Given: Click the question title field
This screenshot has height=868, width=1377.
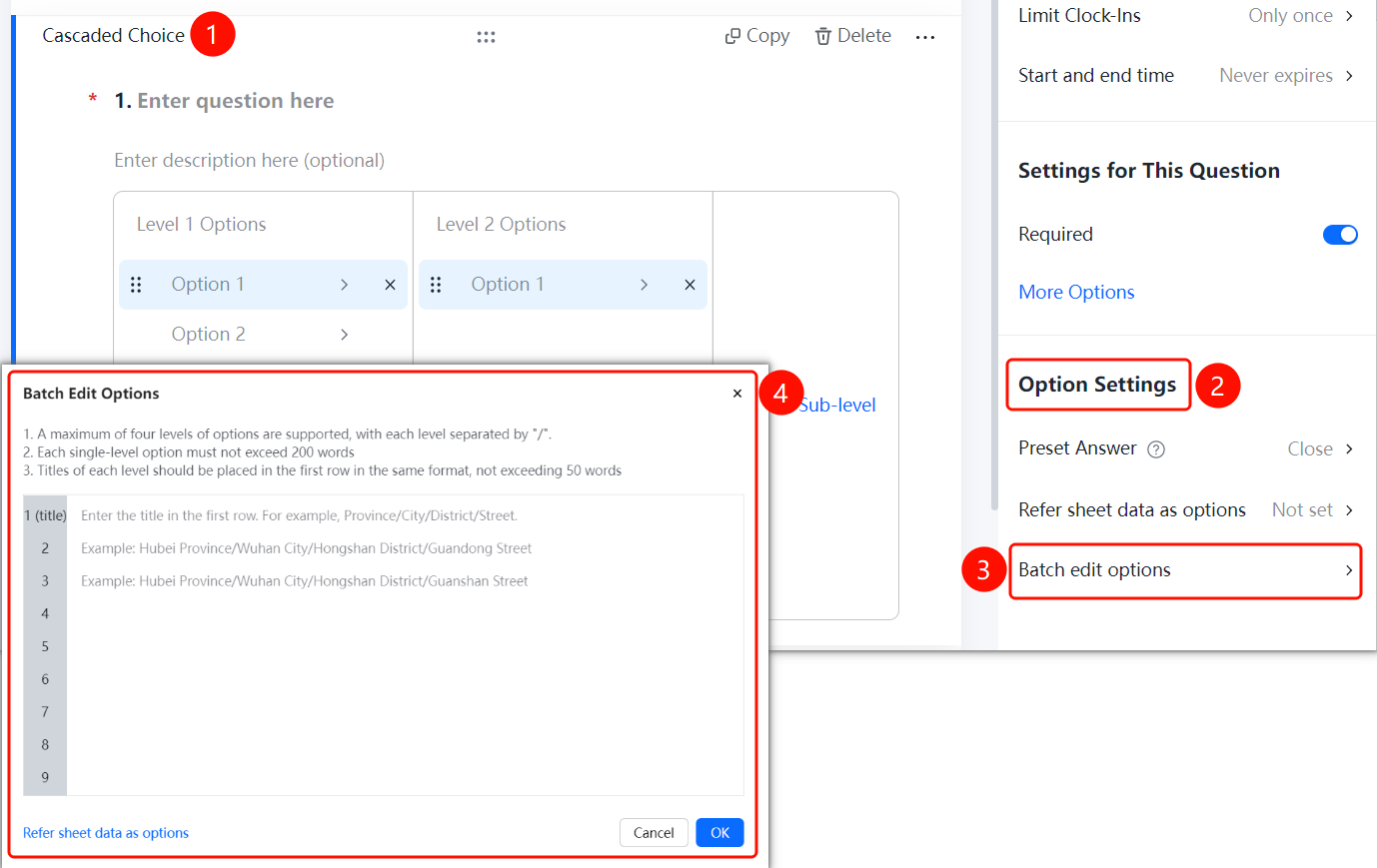Looking at the screenshot, I should click(x=235, y=101).
